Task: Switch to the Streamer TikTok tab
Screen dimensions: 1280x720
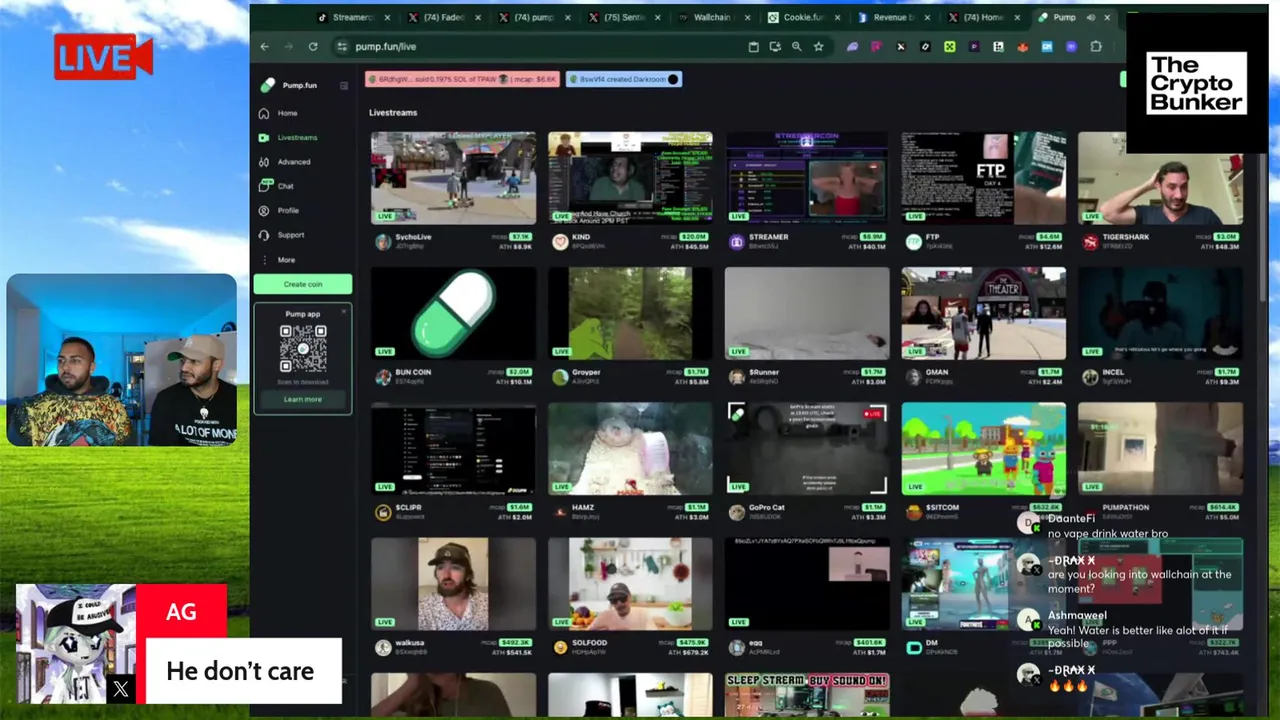Action: coord(352,17)
